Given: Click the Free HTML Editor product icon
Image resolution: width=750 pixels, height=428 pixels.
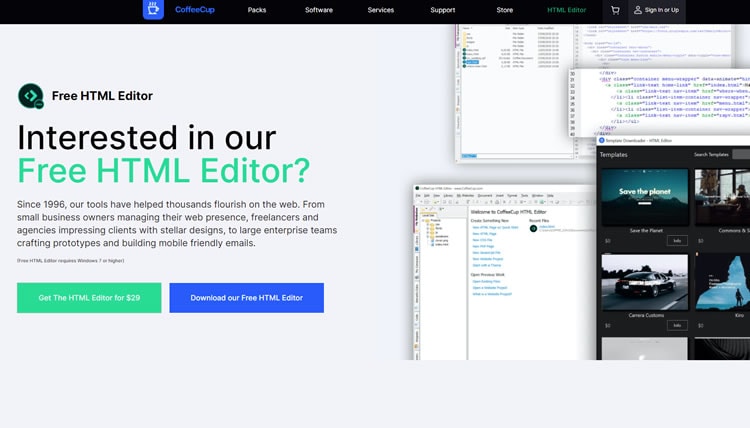Looking at the screenshot, I should [31, 96].
